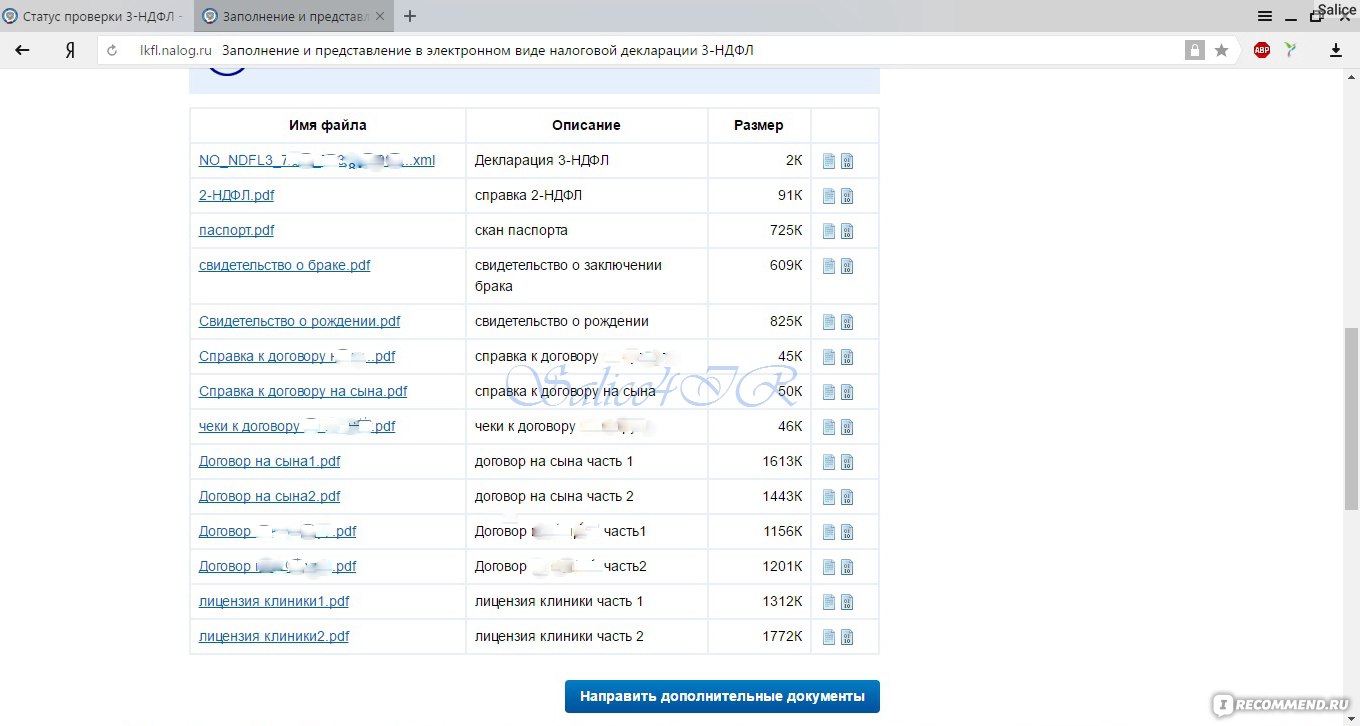This screenshot has width=1360, height=726.
Task: Open document icon in справка 2-НДФЛ row
Action: (829, 196)
